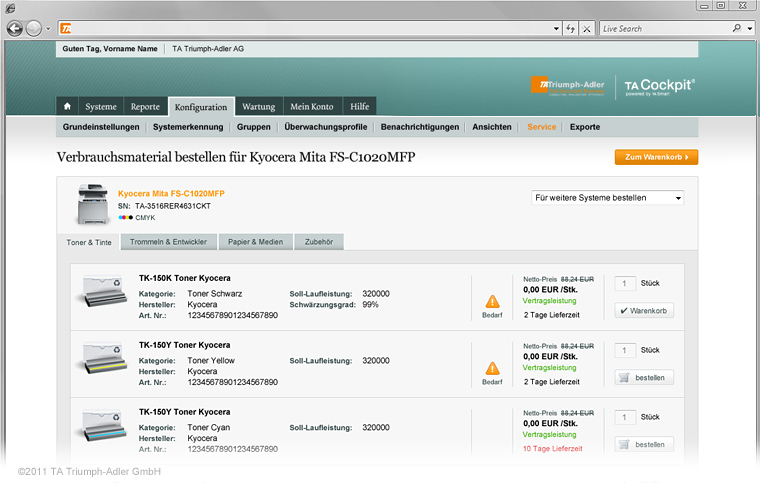Click the cyan toner cartridge image

pos(103,425)
